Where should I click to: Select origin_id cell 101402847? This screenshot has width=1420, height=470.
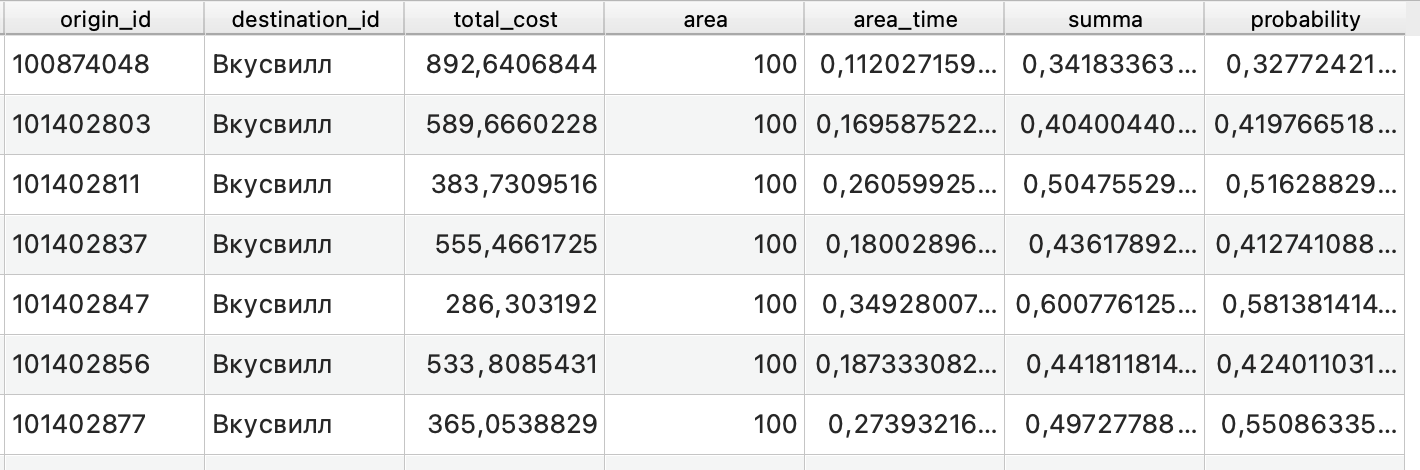tap(105, 305)
